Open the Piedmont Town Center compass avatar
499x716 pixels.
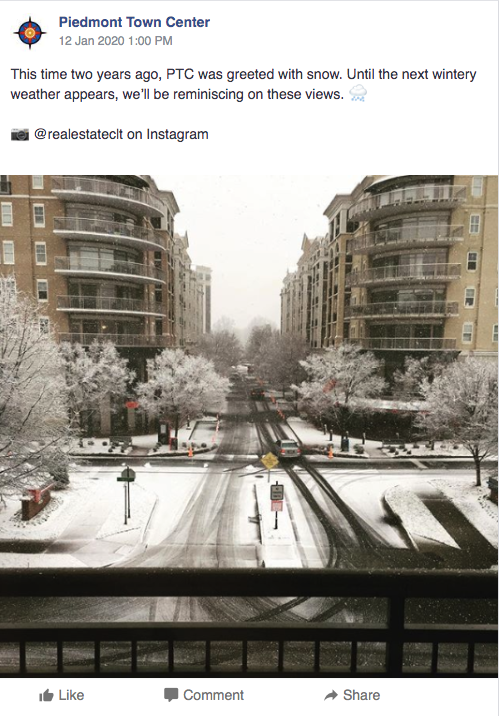click(x=30, y=32)
